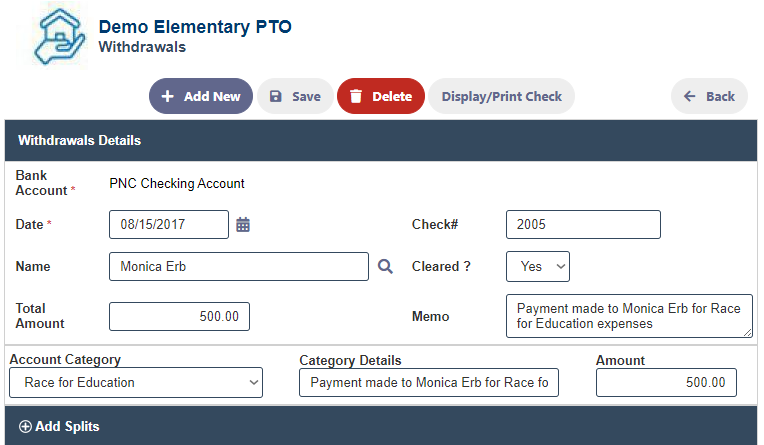Select the Date field showing 08/15/2017
764x445 pixels.
tap(169, 224)
